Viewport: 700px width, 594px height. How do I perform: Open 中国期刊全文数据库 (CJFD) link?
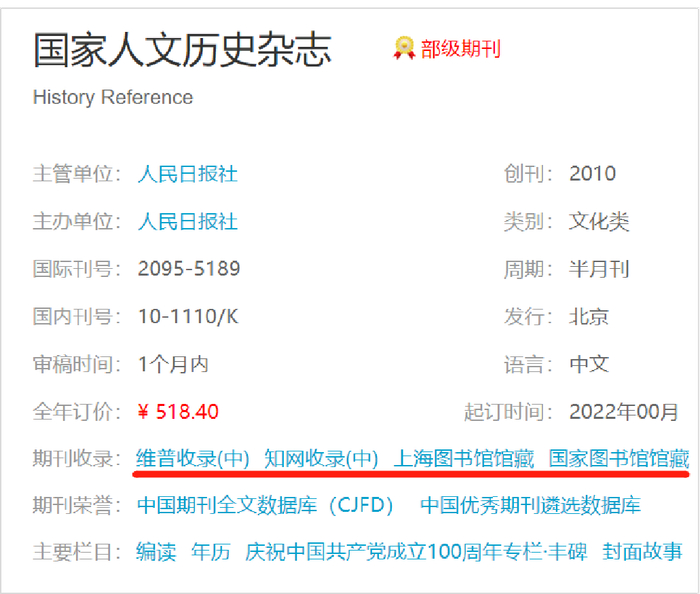(265, 506)
